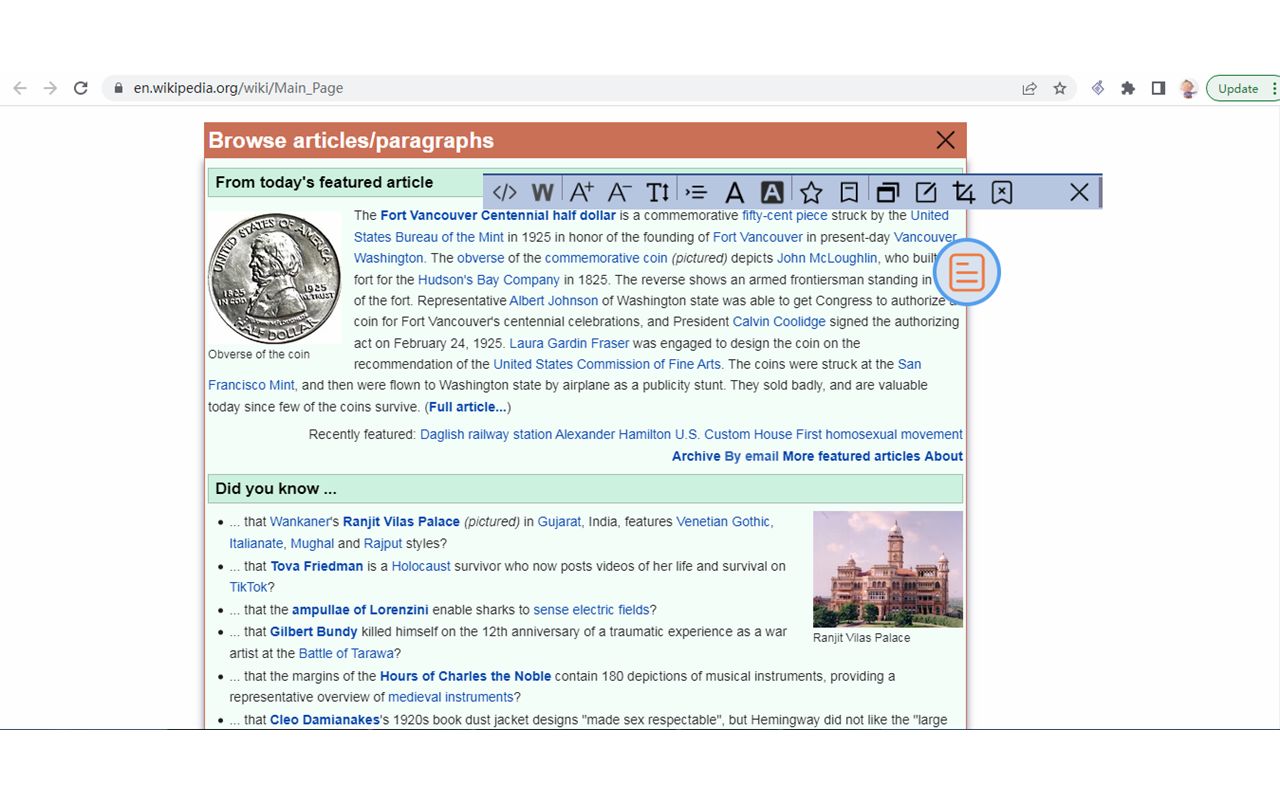Click the code view icon in reader toolbar
This screenshot has width=1280, height=800.
pyautogui.click(x=505, y=192)
